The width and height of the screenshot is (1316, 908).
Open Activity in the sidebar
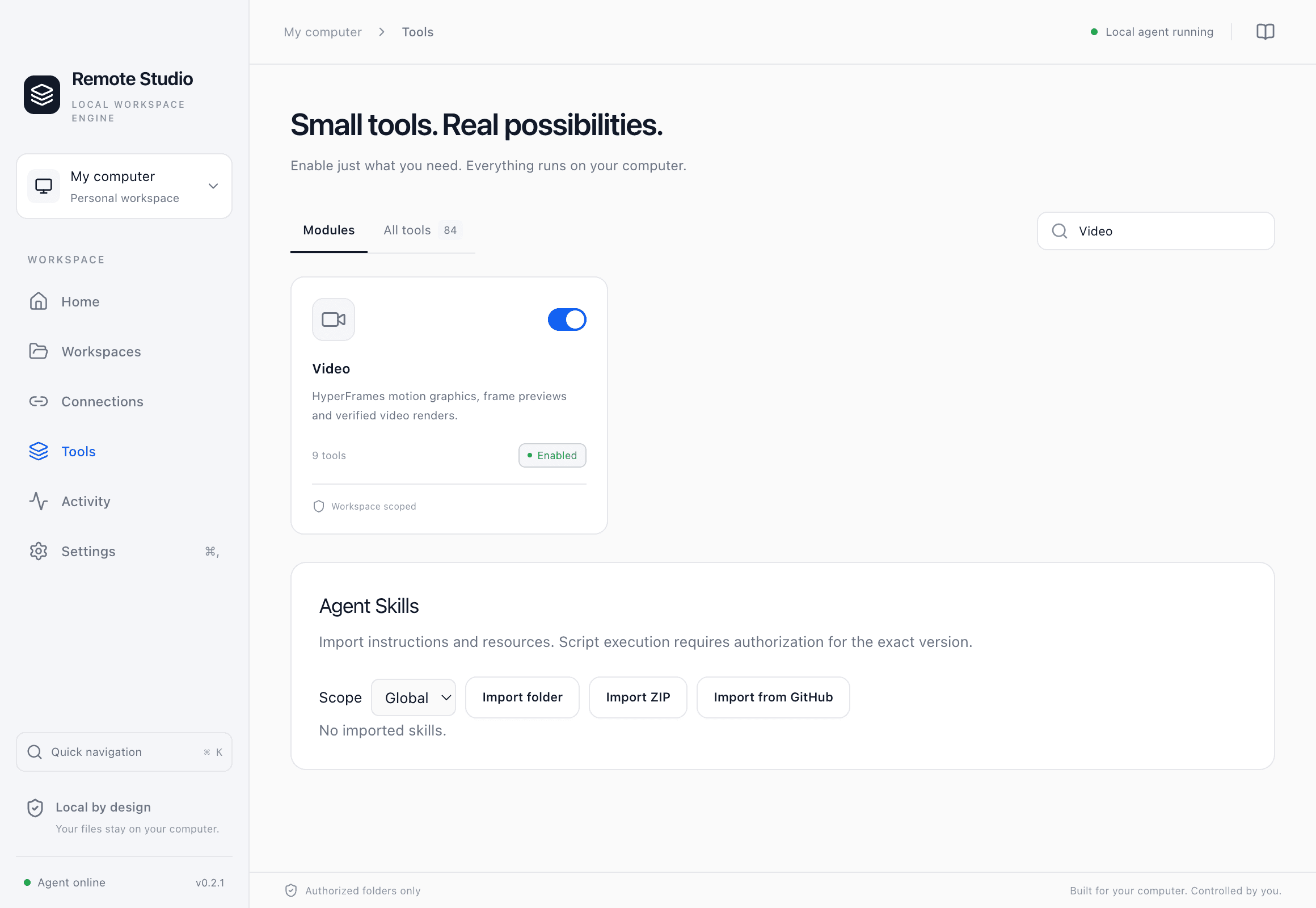pos(124,501)
